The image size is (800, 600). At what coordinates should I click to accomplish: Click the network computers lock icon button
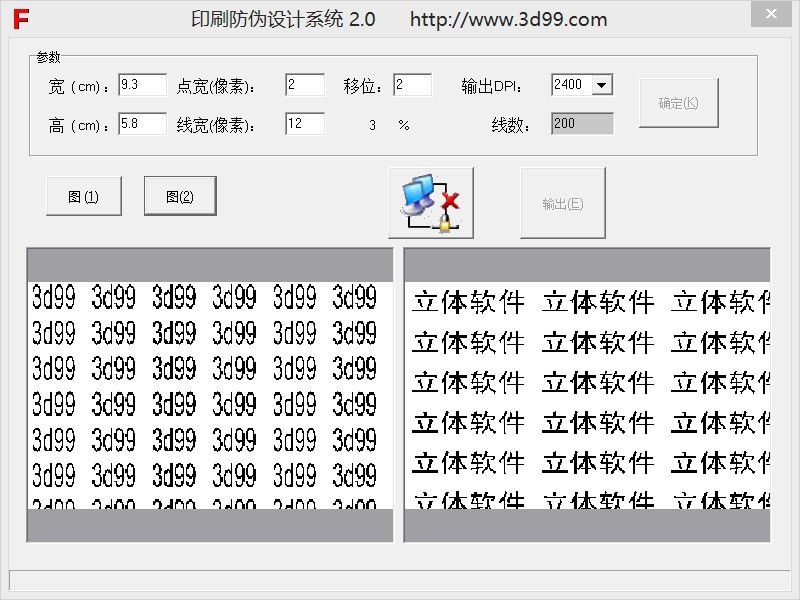pyautogui.click(x=431, y=203)
